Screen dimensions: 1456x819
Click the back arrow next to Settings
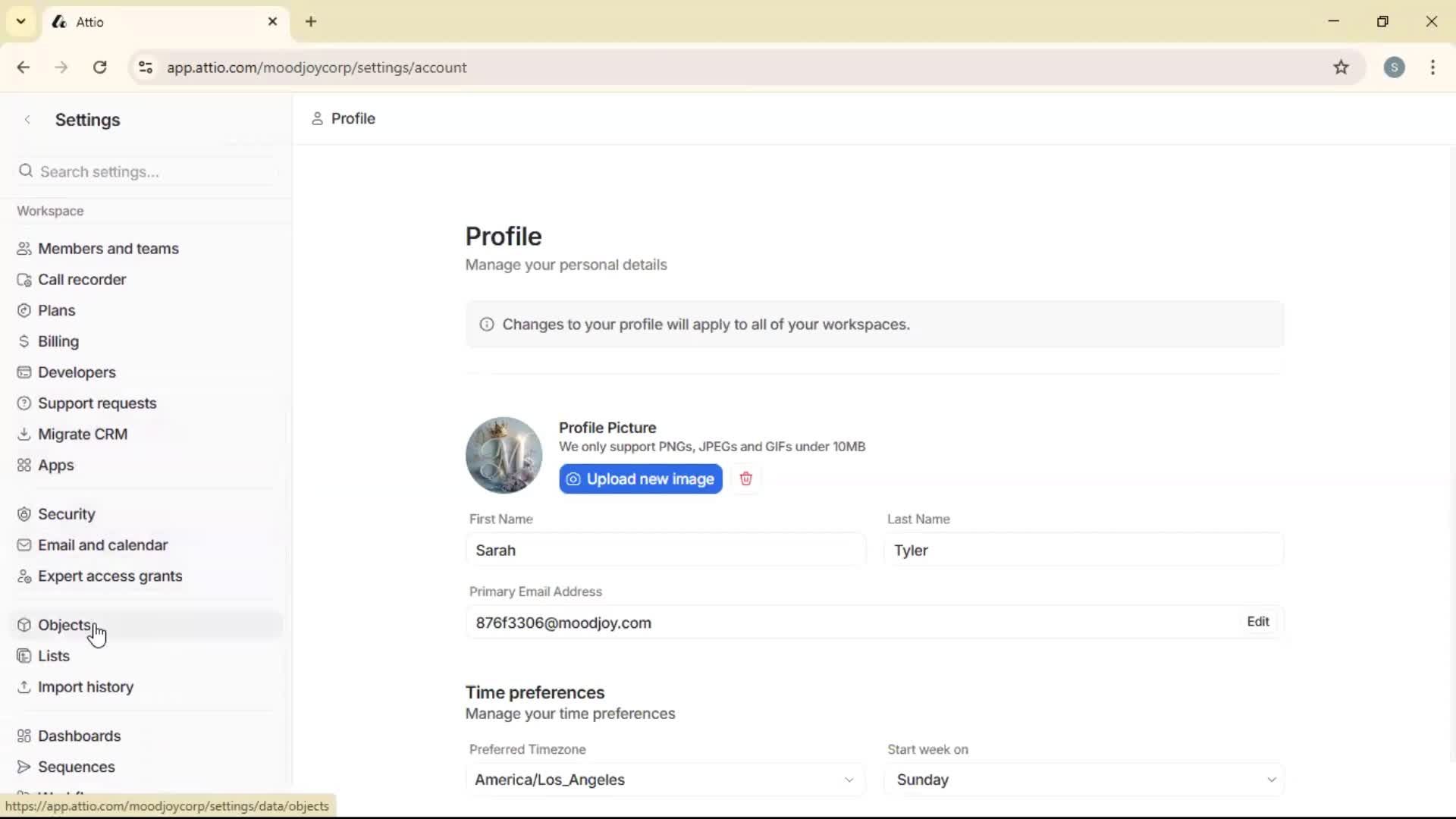27,120
